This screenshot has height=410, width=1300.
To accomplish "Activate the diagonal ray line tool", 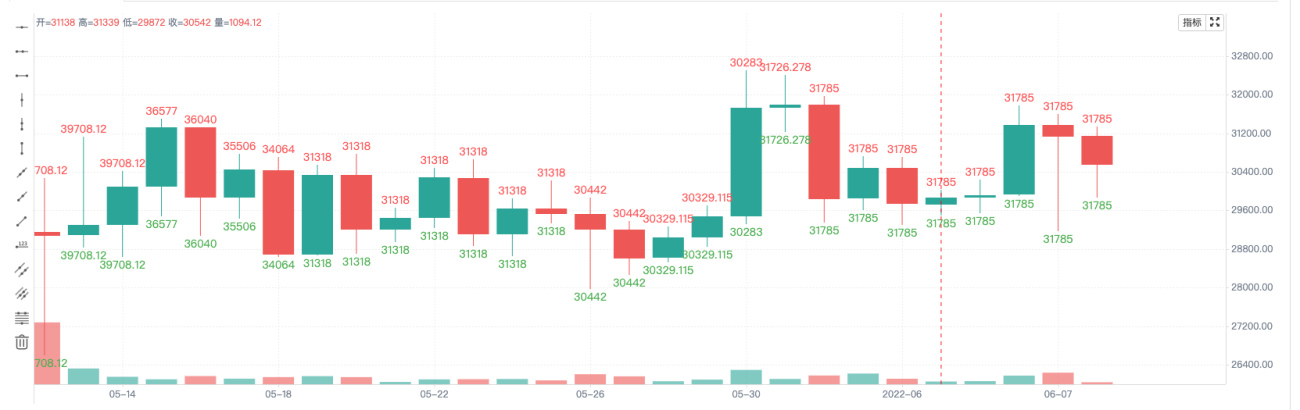I will tap(22, 197).
